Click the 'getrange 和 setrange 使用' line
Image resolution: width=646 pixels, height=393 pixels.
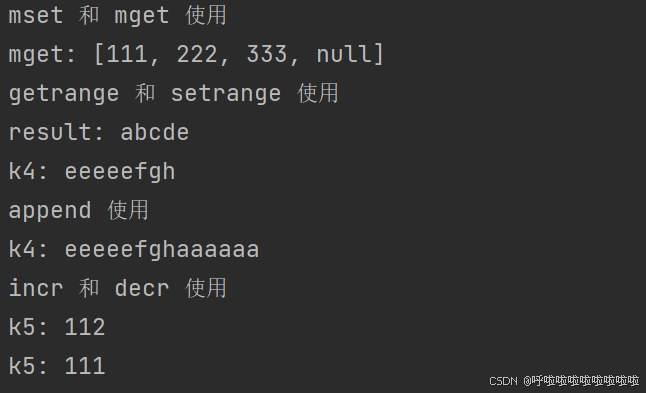(x=173, y=93)
